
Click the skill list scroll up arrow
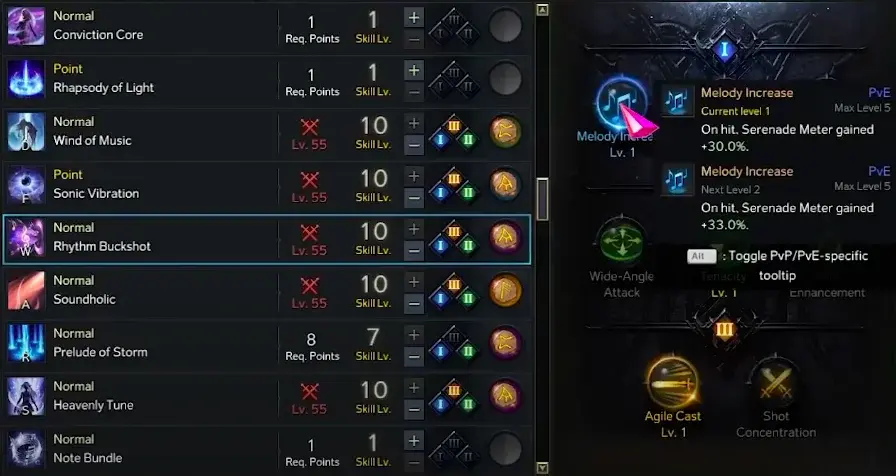(x=542, y=10)
